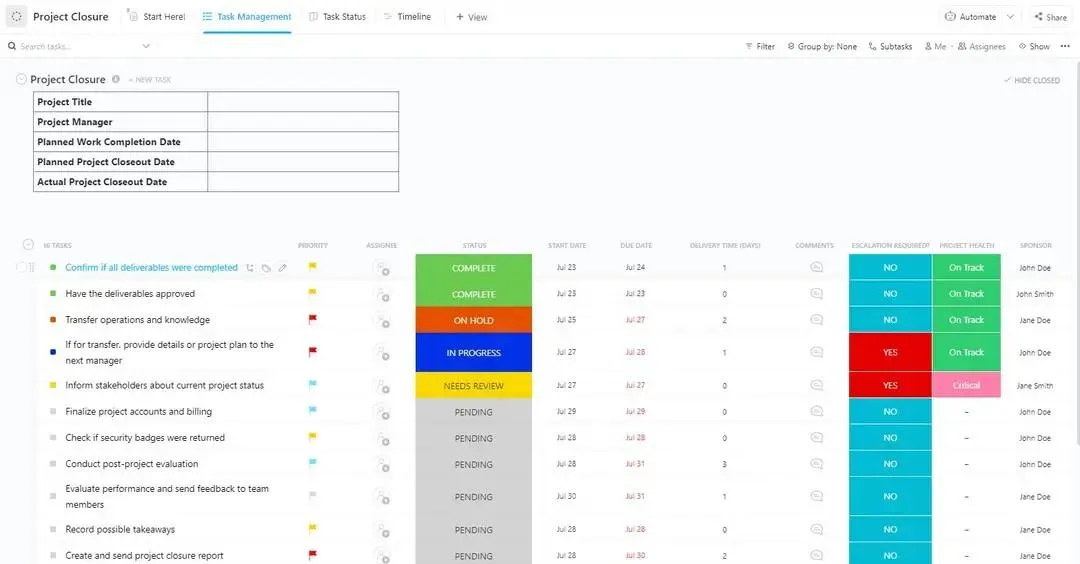
Task: Open the Task Status tab
Action: point(338,17)
